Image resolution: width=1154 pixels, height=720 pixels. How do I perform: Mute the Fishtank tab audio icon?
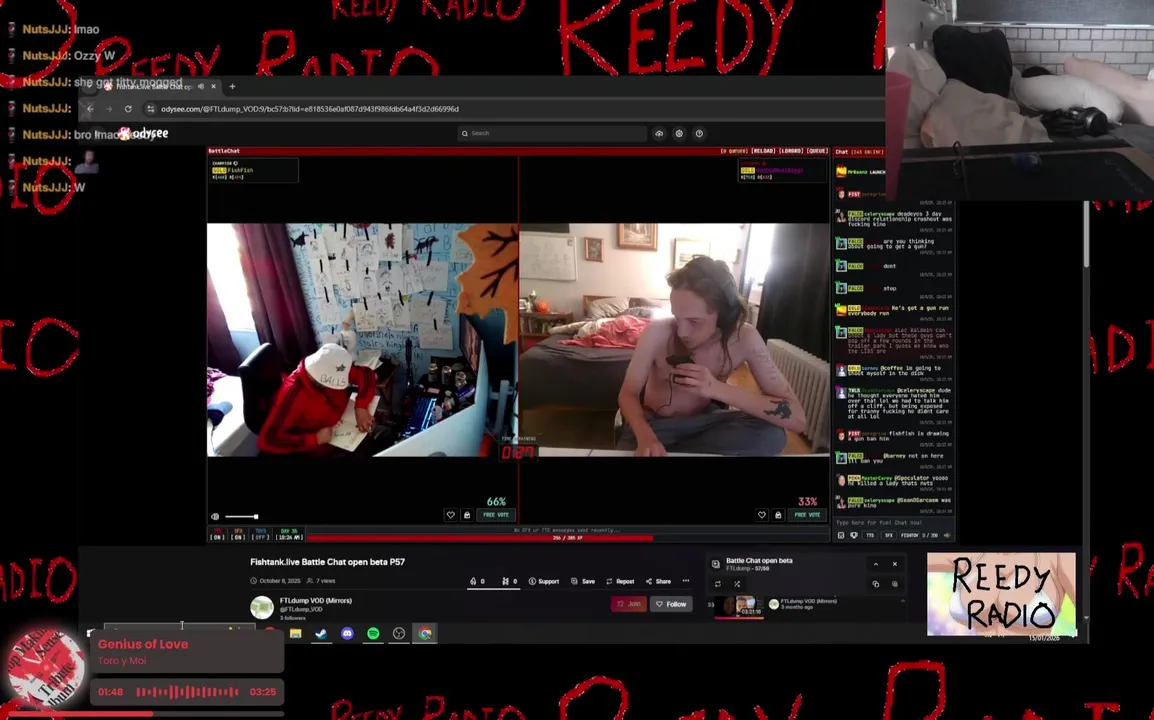pyautogui.click(x=201, y=86)
